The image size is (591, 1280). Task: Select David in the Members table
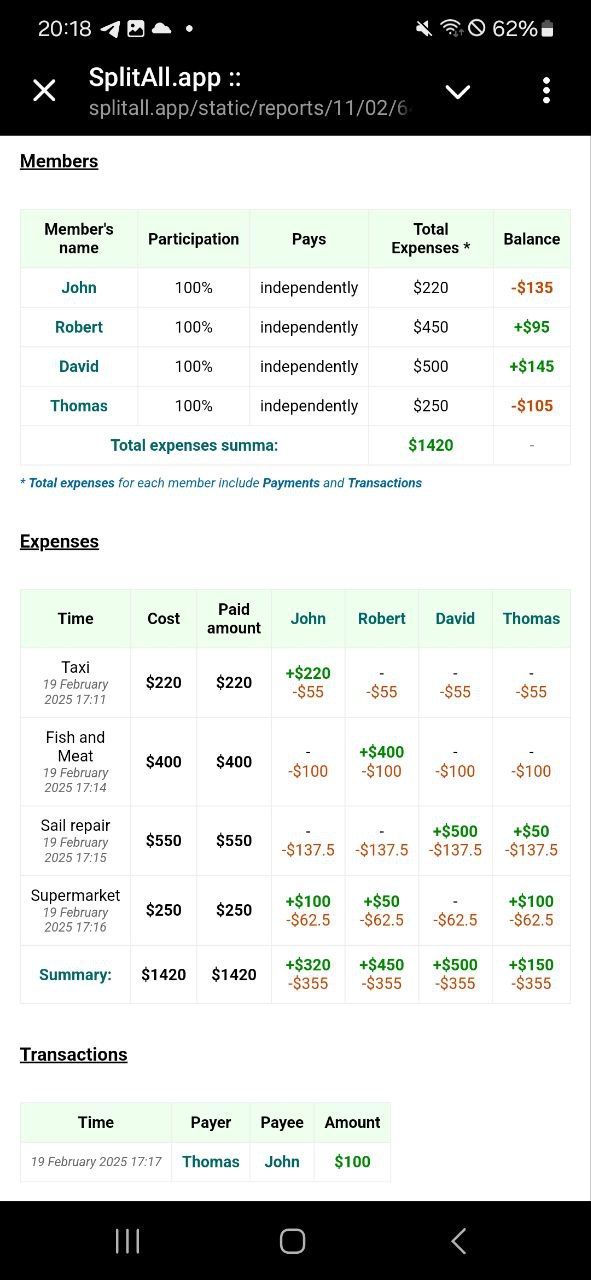click(x=79, y=366)
